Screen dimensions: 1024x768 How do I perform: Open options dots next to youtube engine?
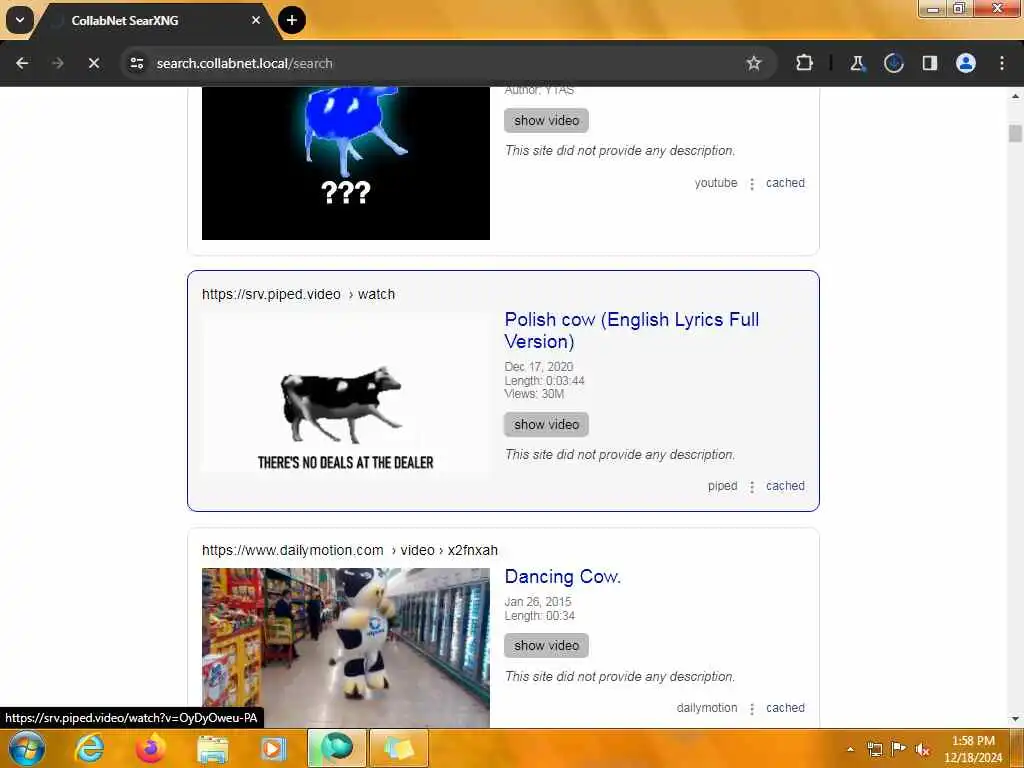click(752, 184)
